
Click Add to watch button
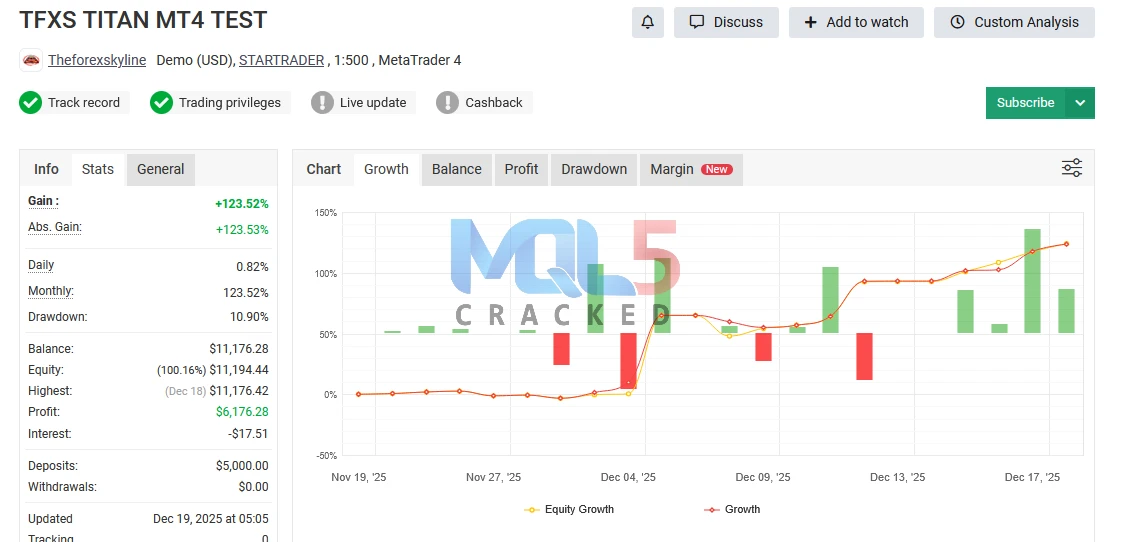856,22
